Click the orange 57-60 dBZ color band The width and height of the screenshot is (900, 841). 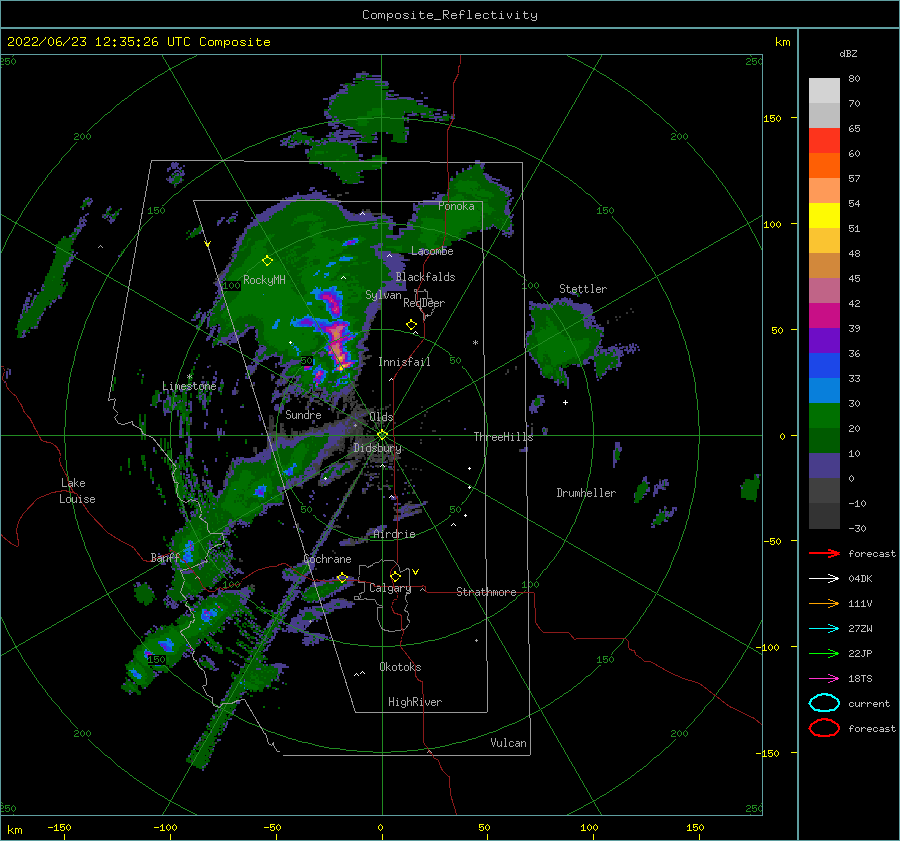[x=824, y=165]
